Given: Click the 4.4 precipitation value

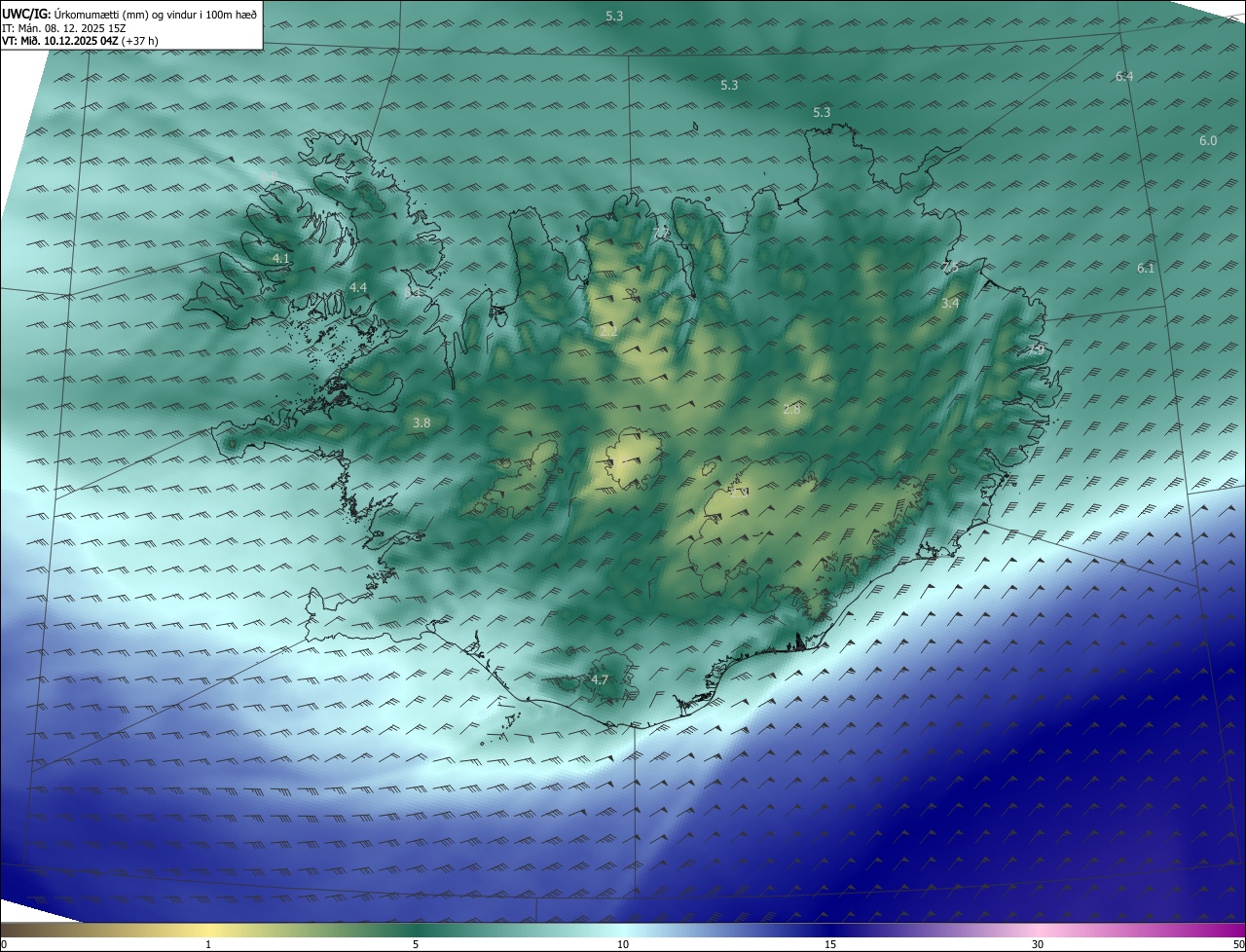Looking at the screenshot, I should click(358, 287).
